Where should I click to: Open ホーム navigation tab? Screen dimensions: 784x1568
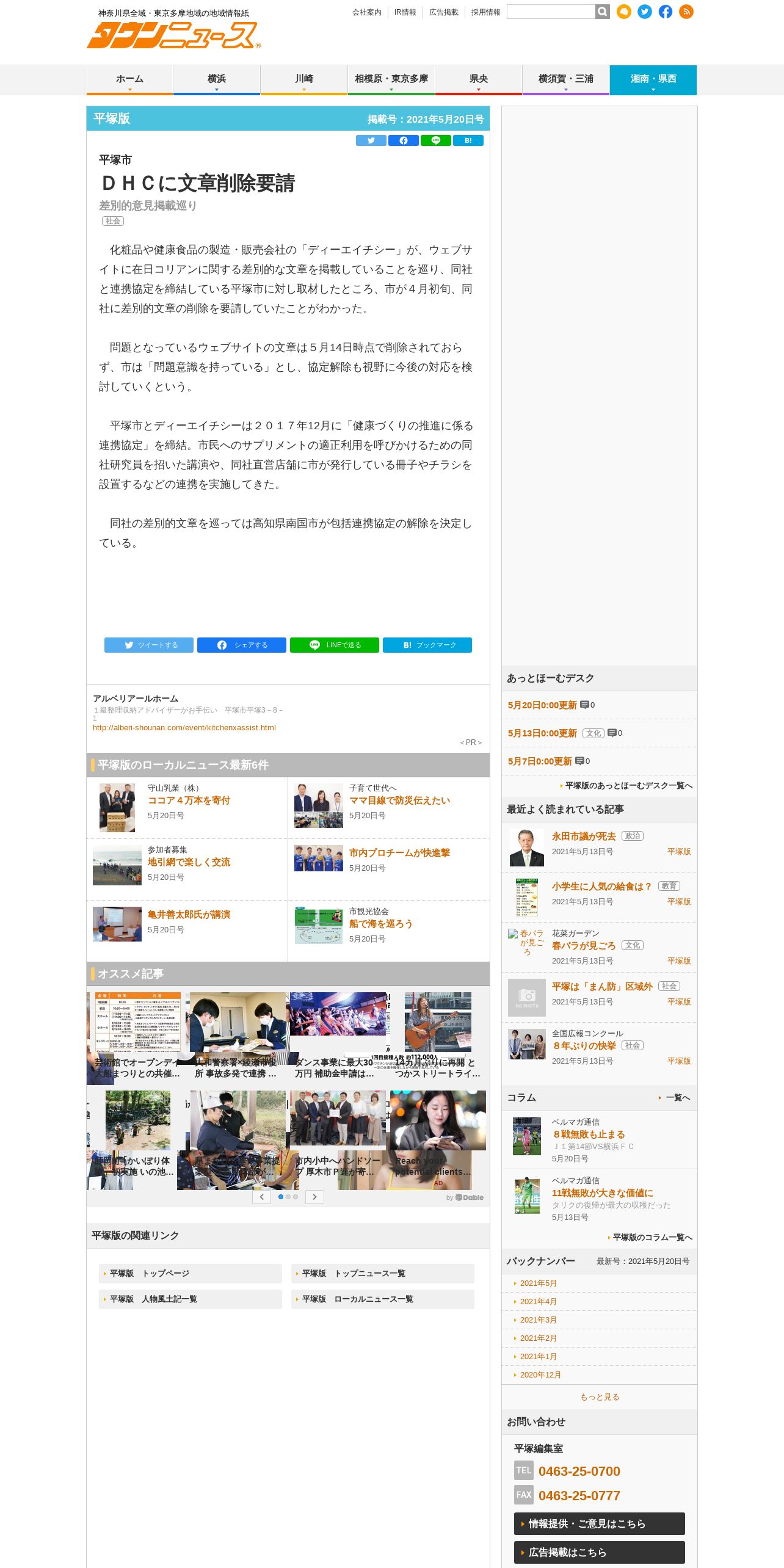(129, 79)
